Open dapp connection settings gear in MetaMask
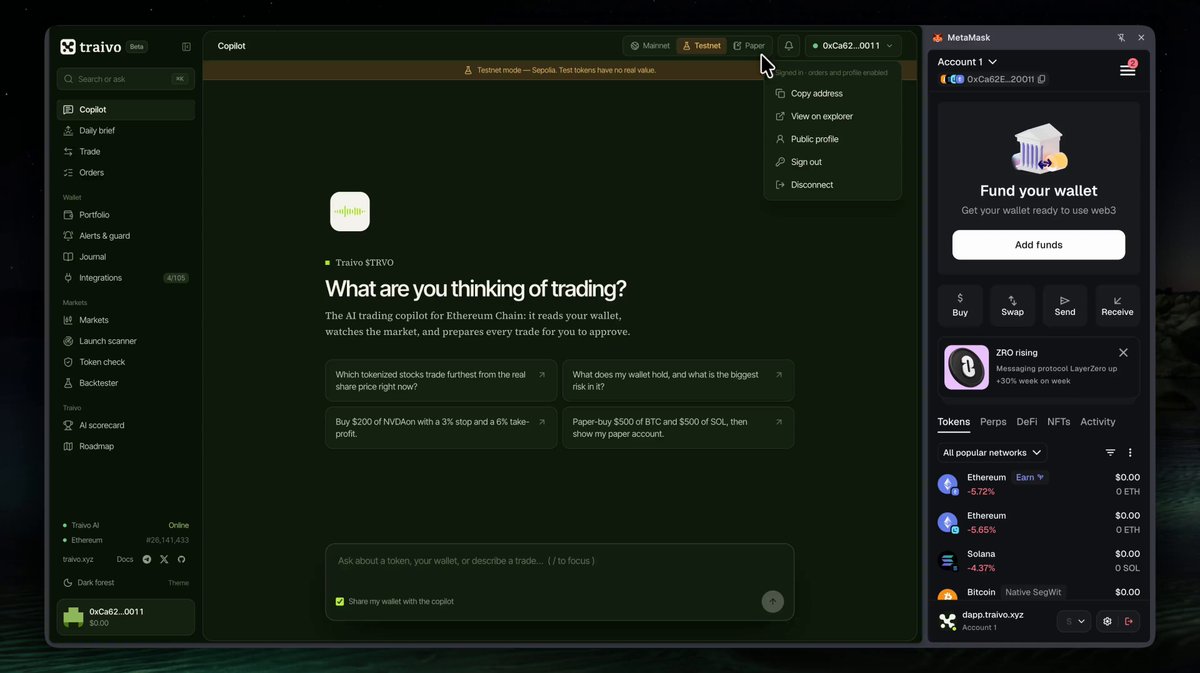 1107,621
